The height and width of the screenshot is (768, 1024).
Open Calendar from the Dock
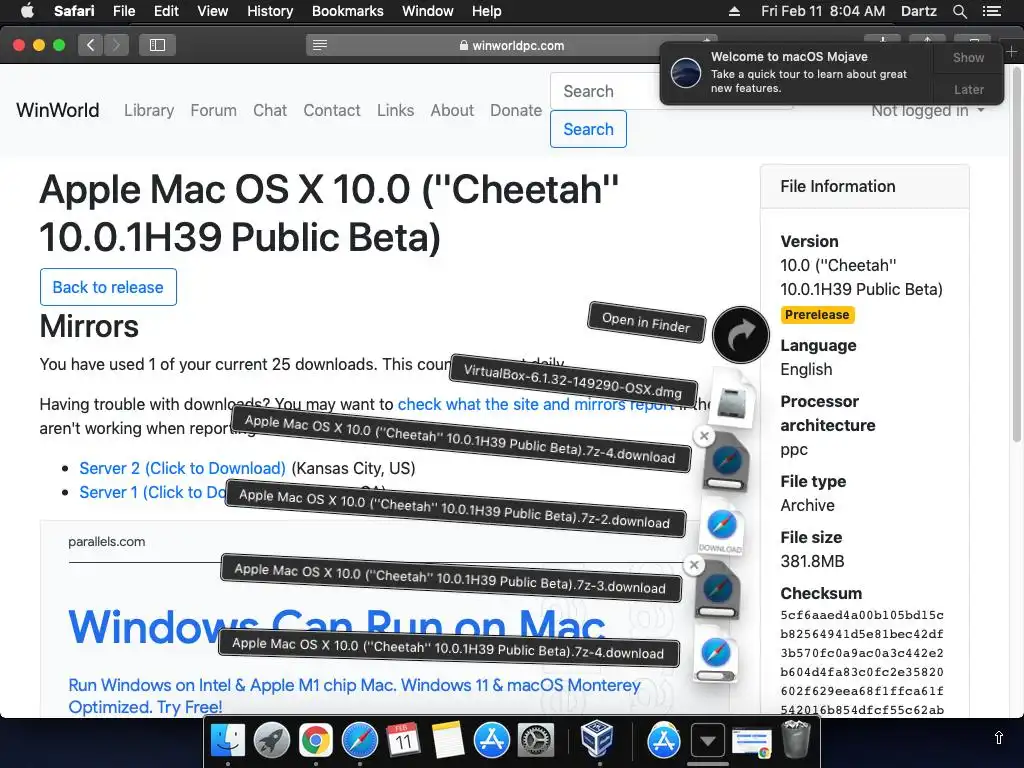coord(404,741)
